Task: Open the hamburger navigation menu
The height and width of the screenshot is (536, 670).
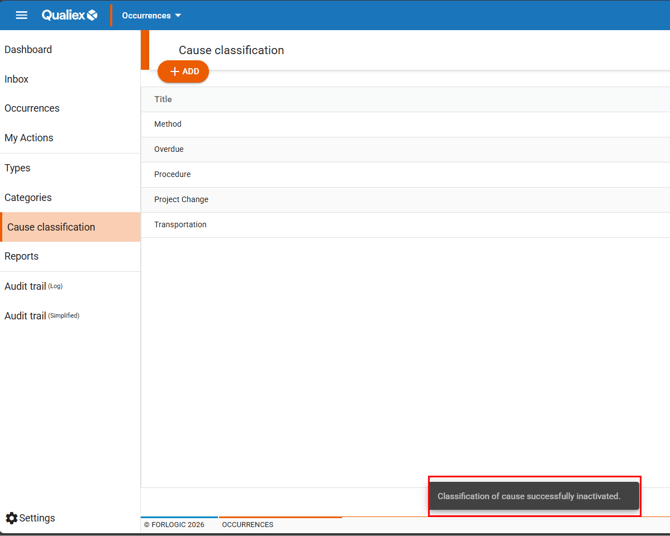Action: point(21,15)
